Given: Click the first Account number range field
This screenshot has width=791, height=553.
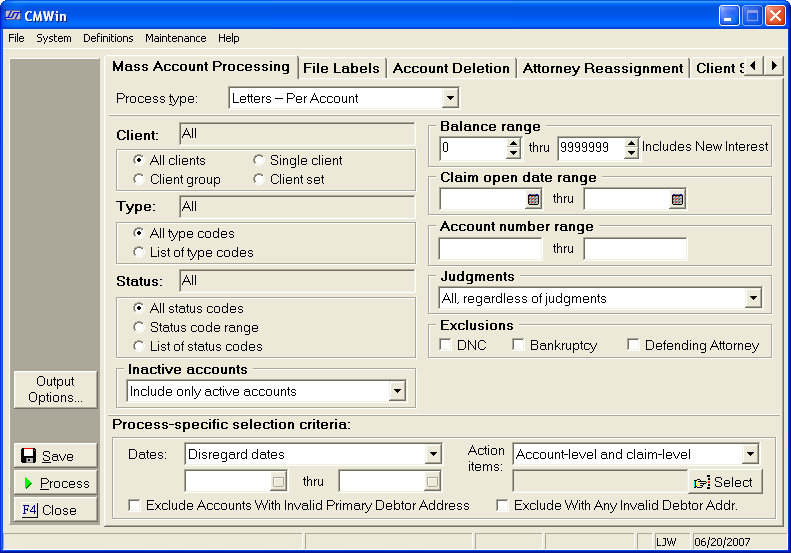Looking at the screenshot, I should [490, 249].
